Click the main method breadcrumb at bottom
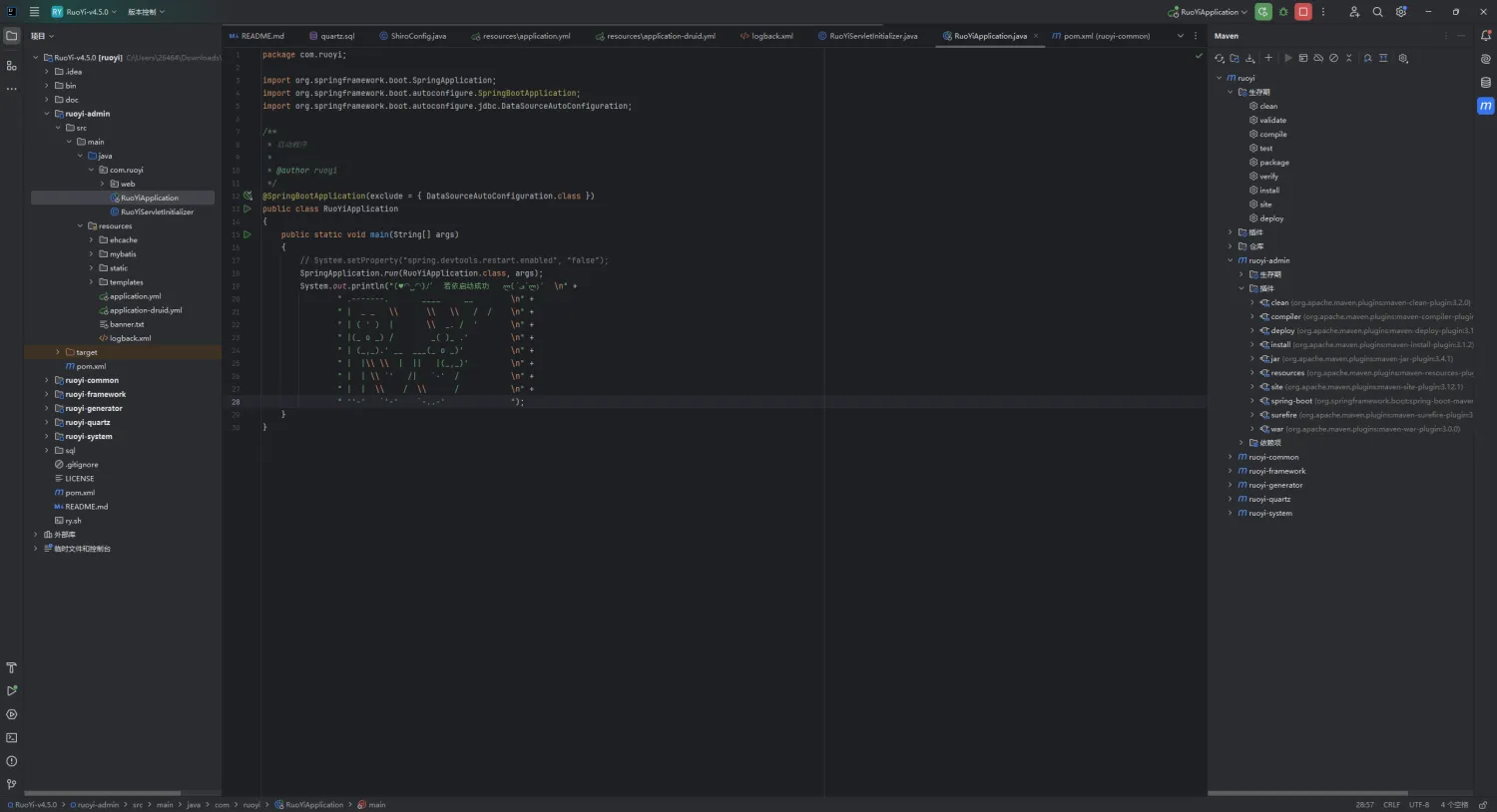The width and height of the screenshot is (1497, 812). coord(372,805)
